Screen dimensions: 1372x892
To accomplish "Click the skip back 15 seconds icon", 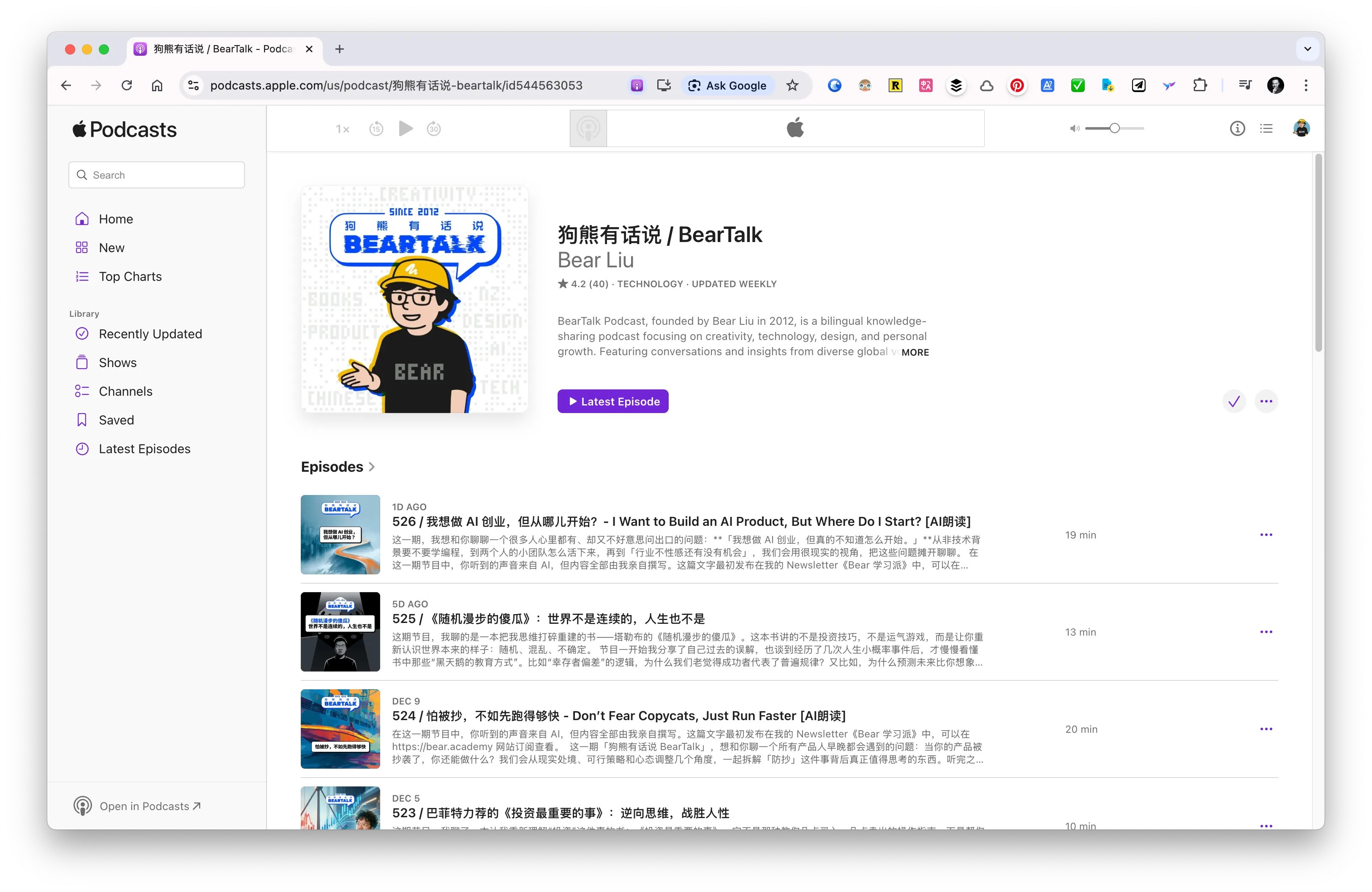I will [376, 128].
